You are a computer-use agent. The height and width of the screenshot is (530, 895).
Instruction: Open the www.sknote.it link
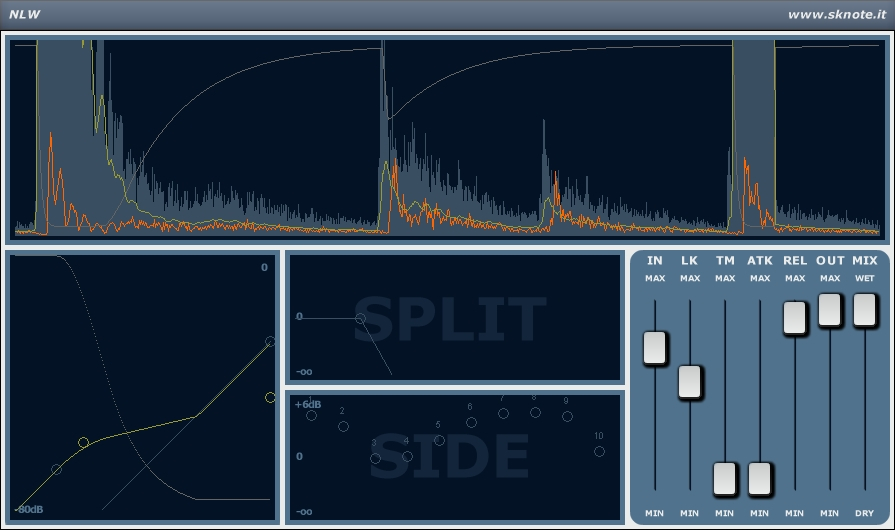tap(837, 15)
